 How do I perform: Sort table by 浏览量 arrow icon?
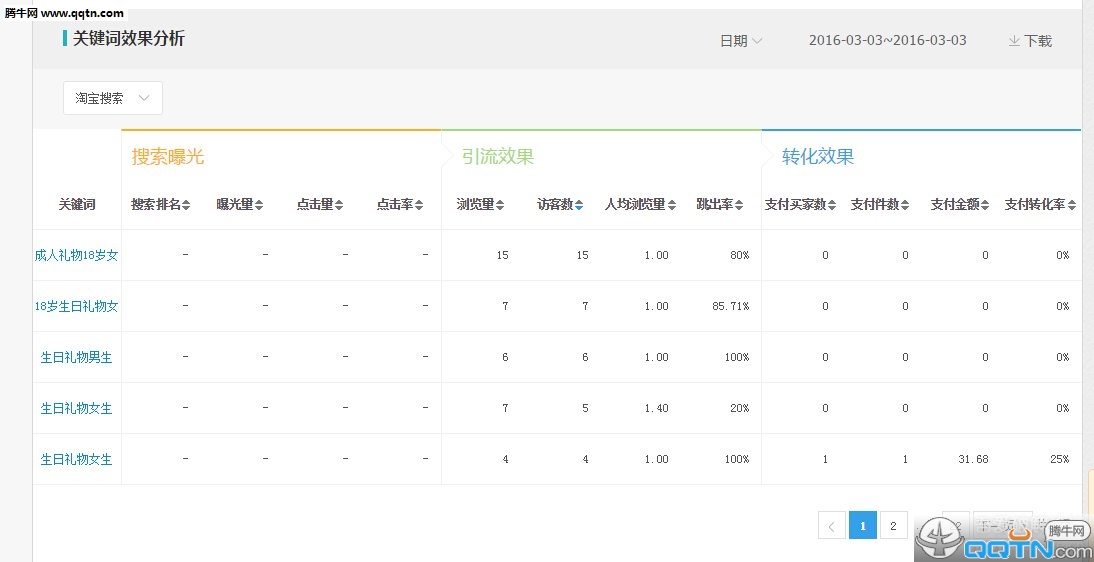500,205
